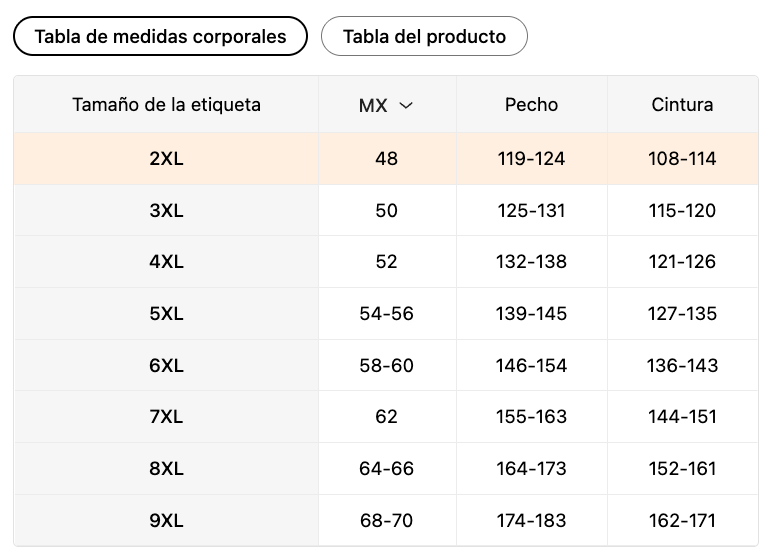Switch to Tabla de medidas corporales tab

160,37
